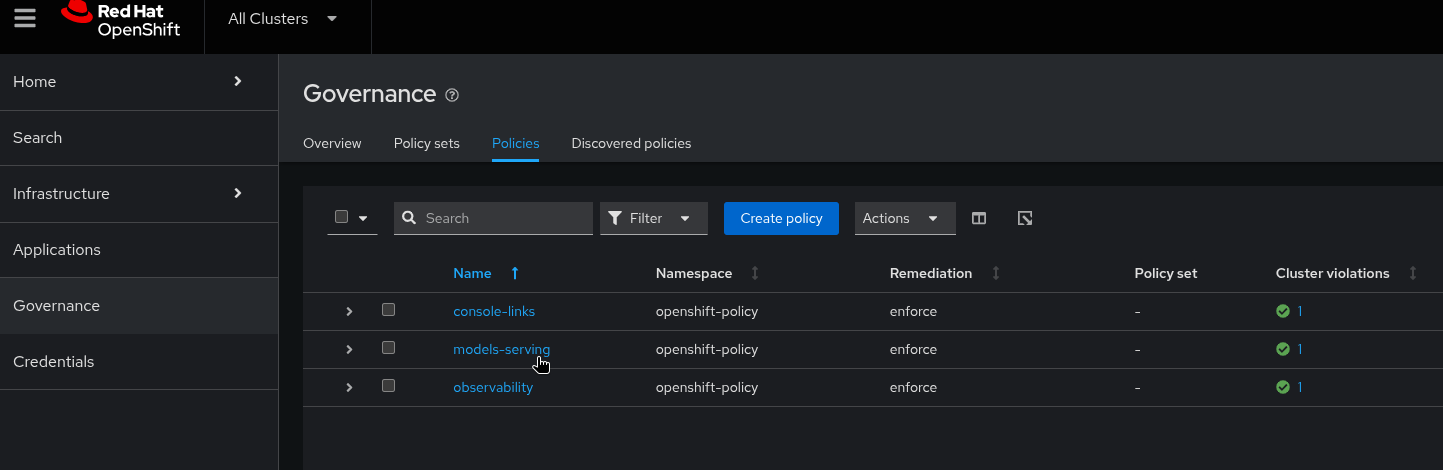This screenshot has width=1443, height=470.
Task: Click the Governance page heading
Action: 370,94
